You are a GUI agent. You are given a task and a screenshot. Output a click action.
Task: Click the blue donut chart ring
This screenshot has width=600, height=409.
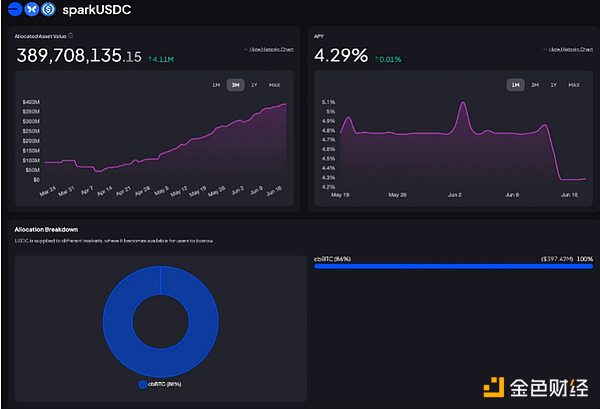coord(115,320)
